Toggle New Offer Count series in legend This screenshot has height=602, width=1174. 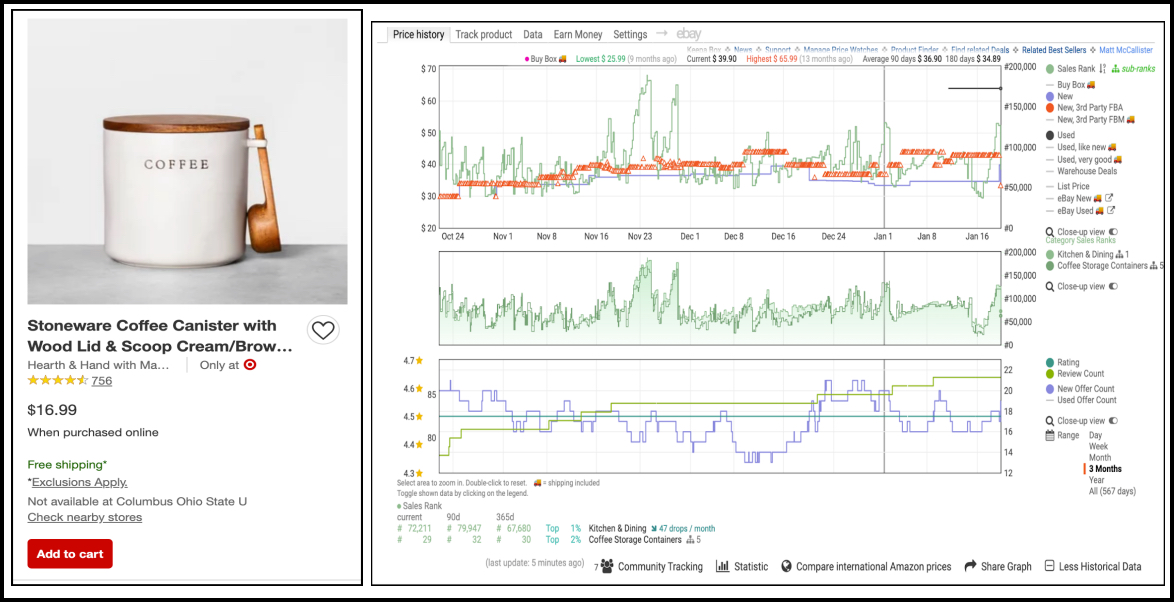1080,389
